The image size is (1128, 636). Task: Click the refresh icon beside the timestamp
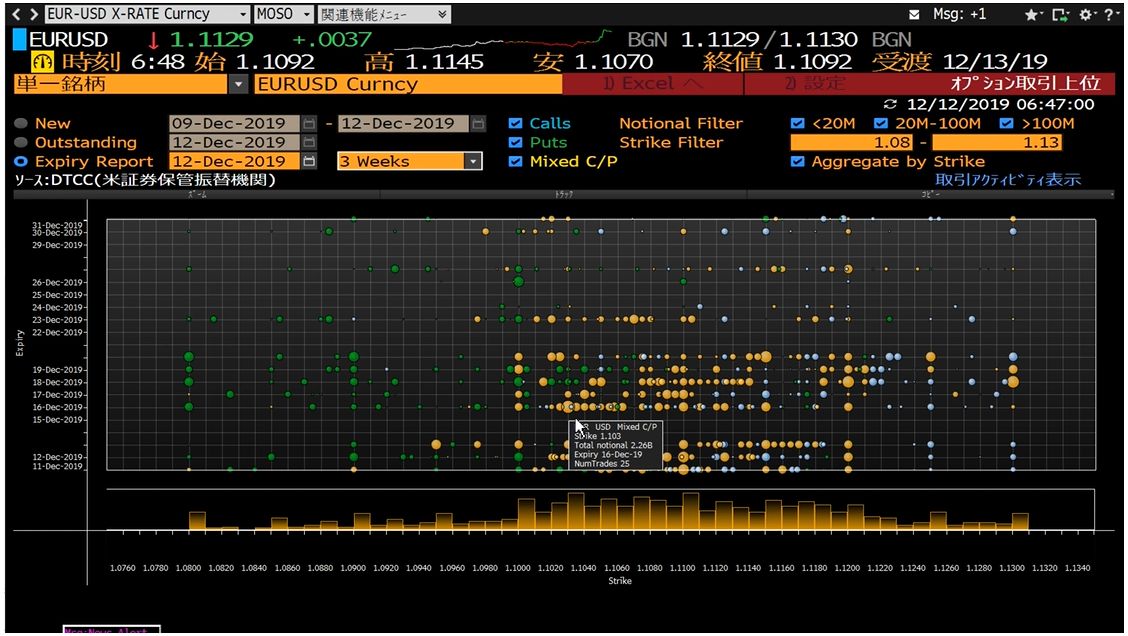tap(892, 104)
